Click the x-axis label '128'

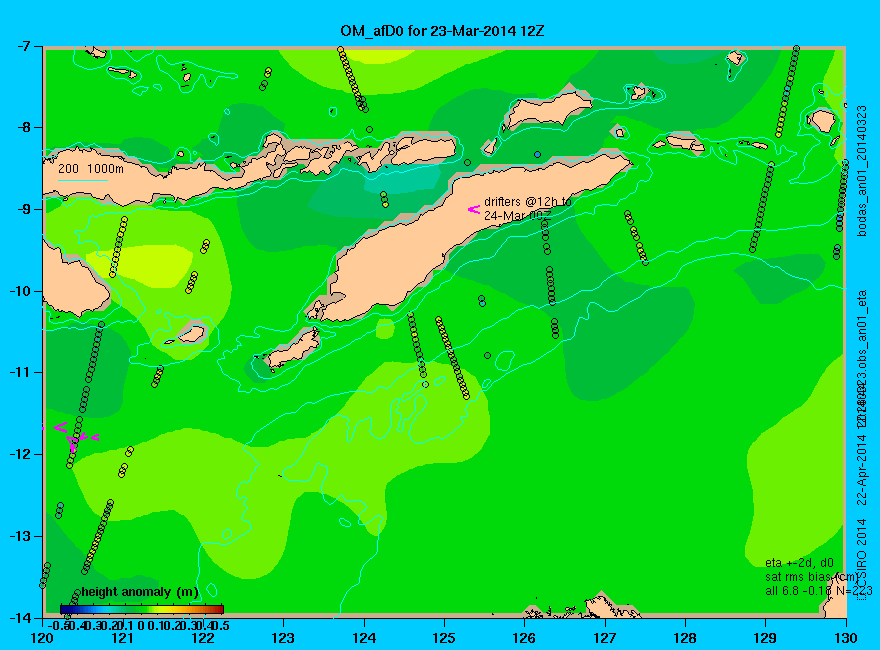tap(685, 638)
